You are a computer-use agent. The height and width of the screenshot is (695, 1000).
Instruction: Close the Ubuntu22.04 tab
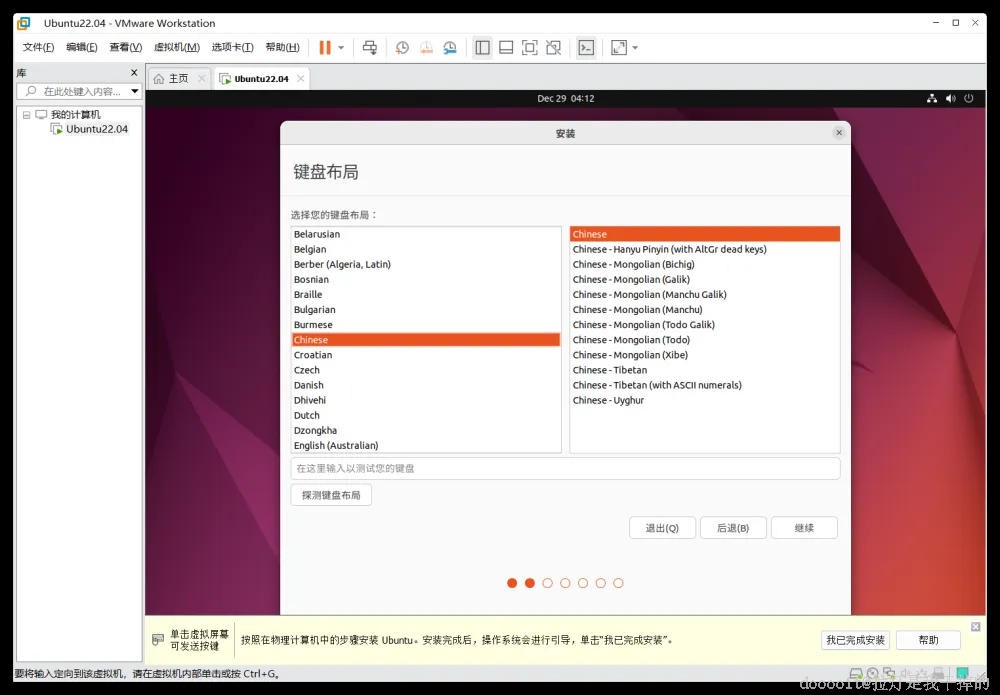point(300,78)
